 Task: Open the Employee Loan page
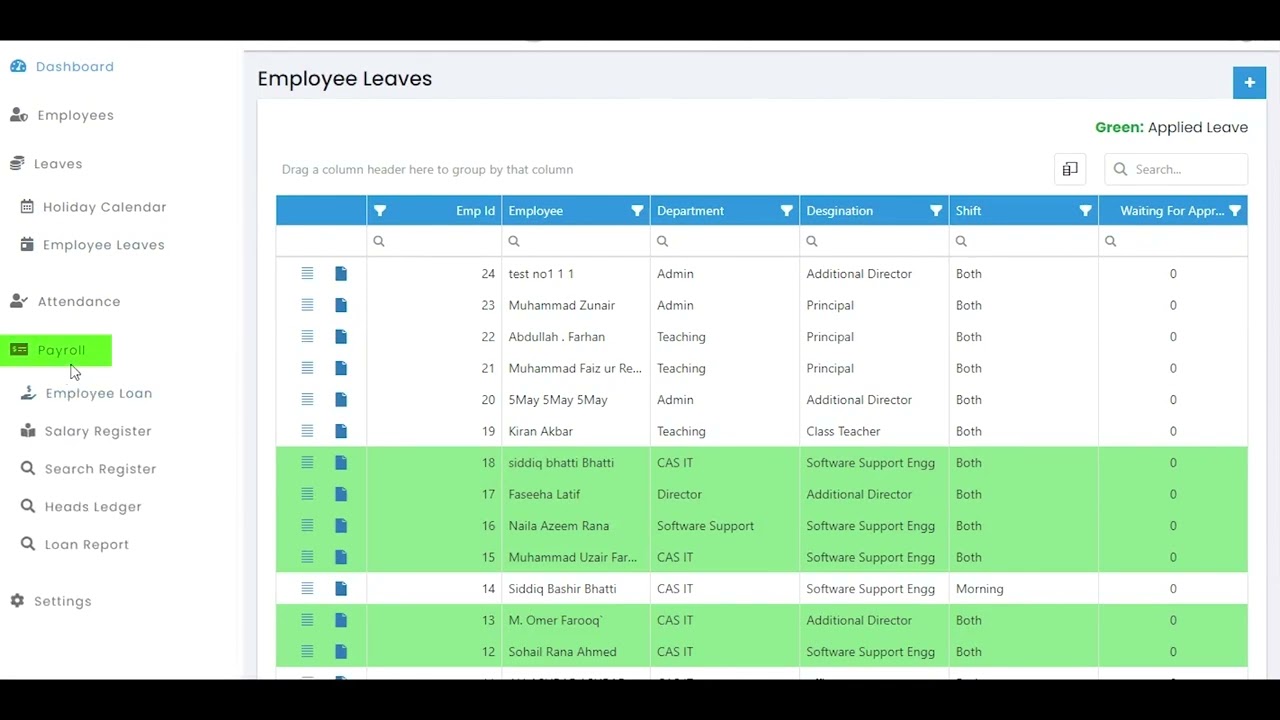pos(87,393)
